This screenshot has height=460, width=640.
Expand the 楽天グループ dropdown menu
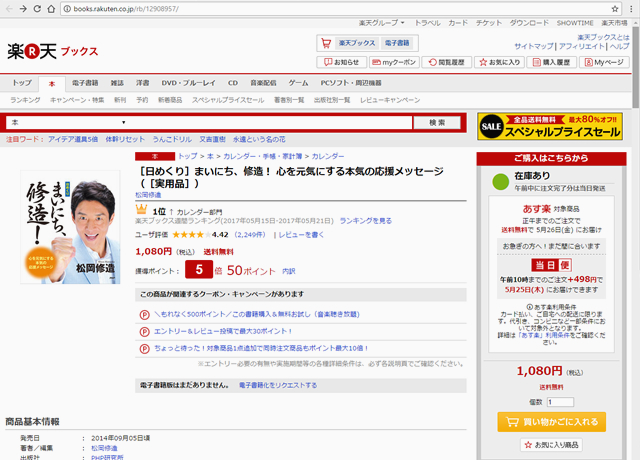(x=382, y=22)
